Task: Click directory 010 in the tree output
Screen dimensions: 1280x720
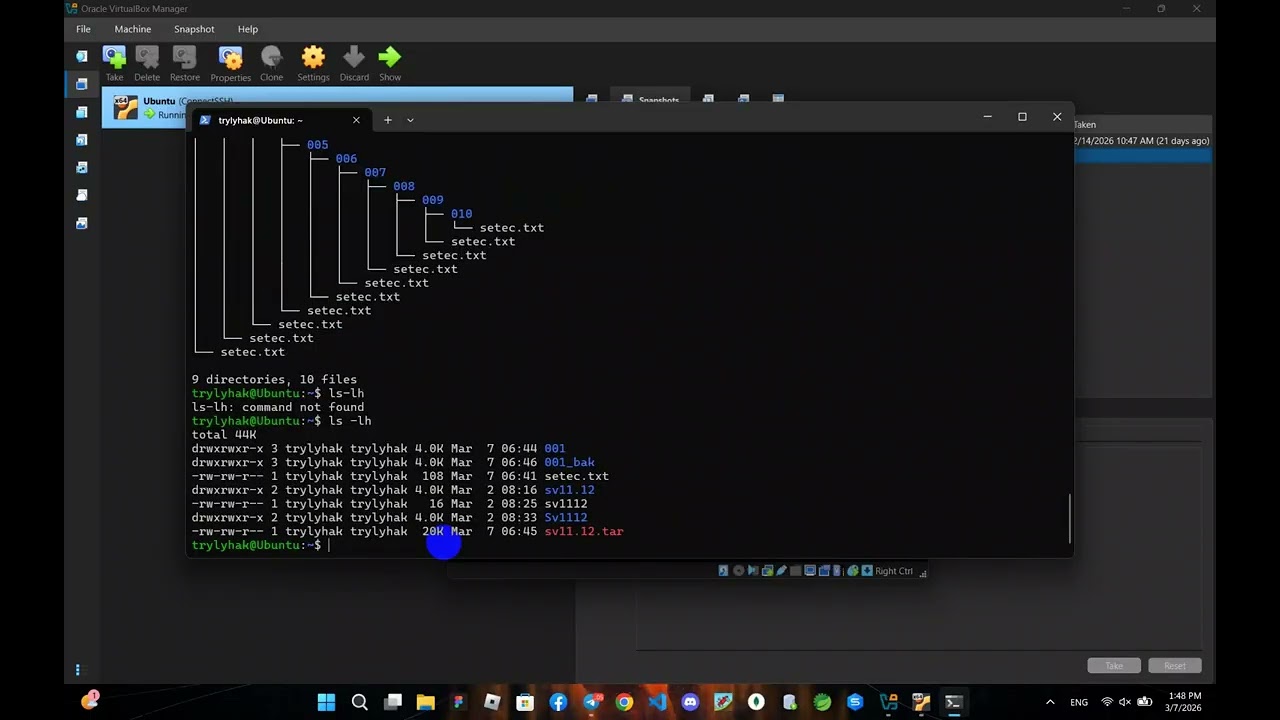Action: coord(461,214)
